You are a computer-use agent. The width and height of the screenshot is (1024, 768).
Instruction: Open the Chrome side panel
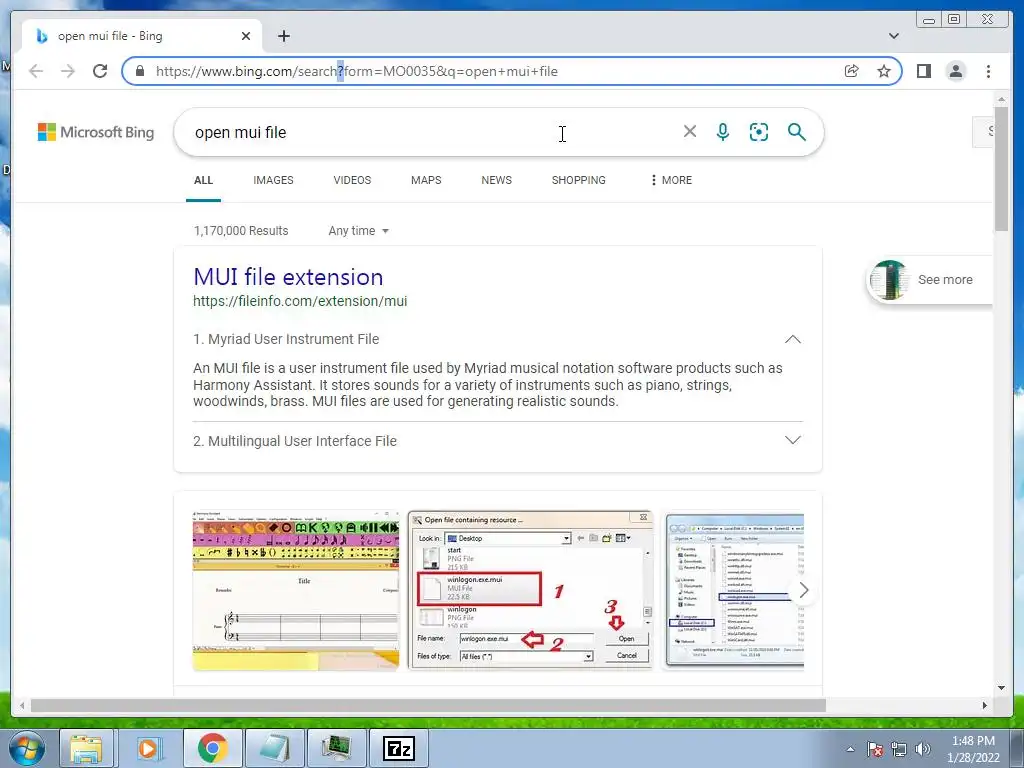pos(923,71)
